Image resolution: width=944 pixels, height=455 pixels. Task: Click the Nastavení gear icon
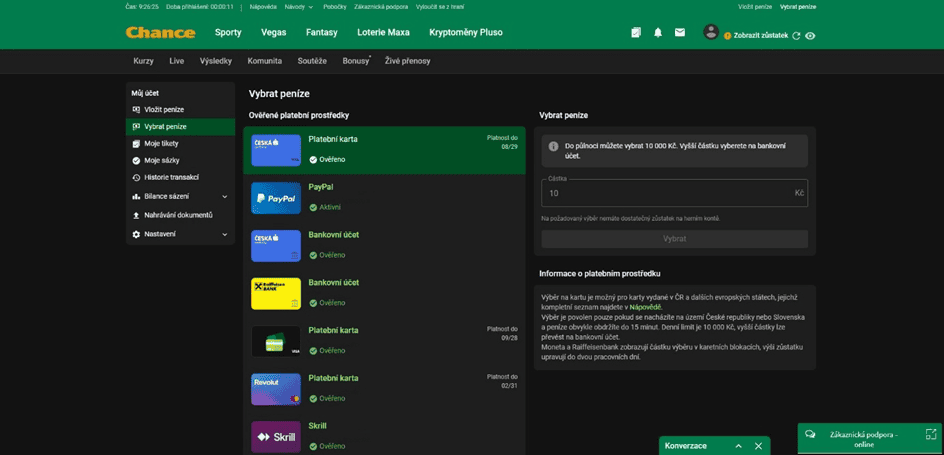(136, 234)
